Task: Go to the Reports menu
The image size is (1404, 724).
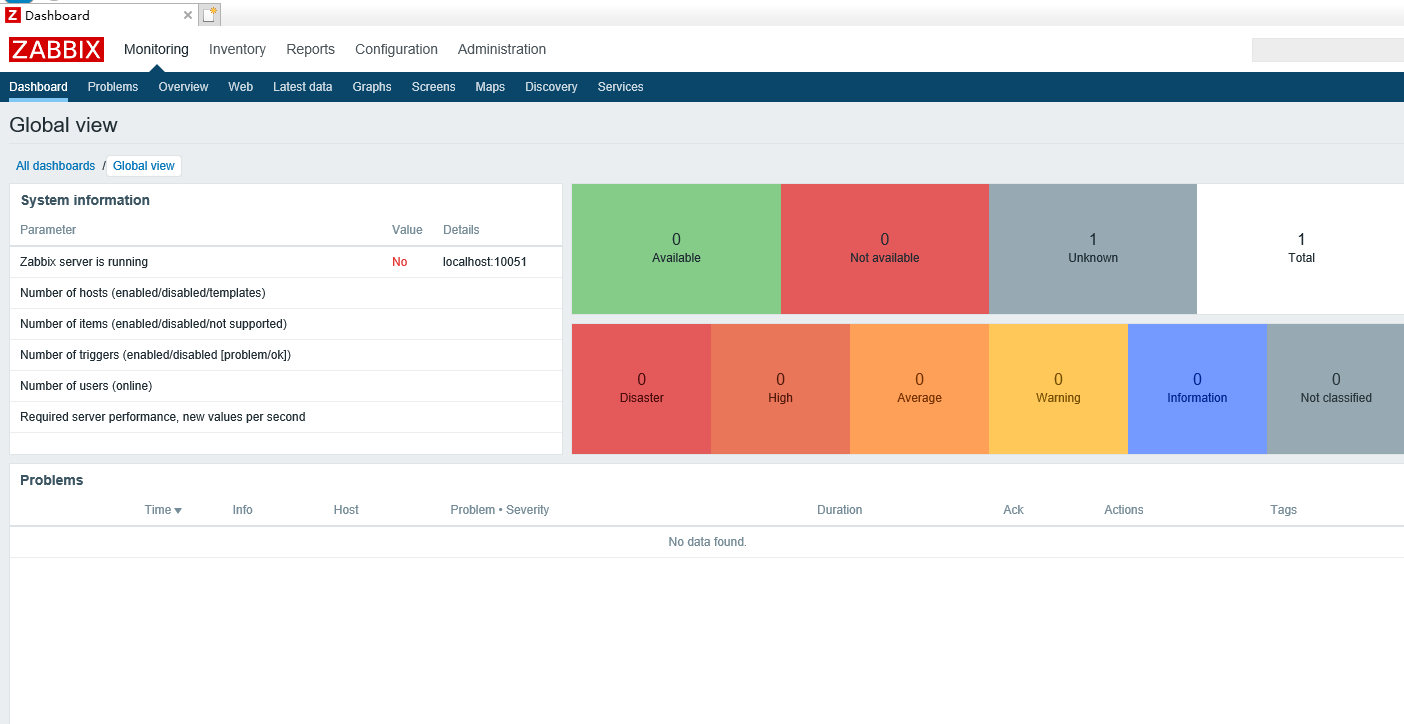Action: (310, 49)
